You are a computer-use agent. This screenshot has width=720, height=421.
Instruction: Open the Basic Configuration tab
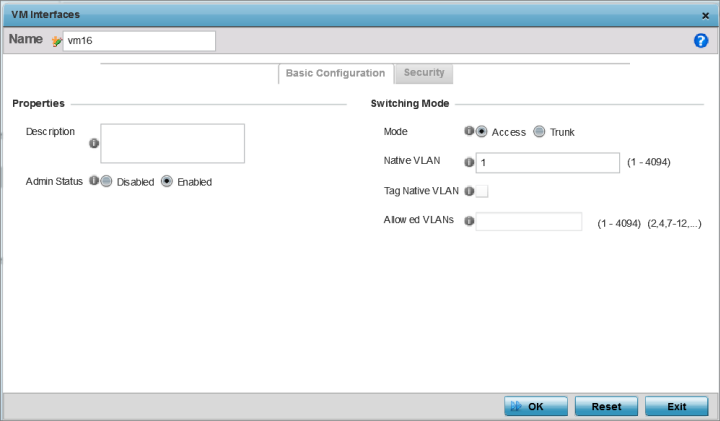click(335, 73)
